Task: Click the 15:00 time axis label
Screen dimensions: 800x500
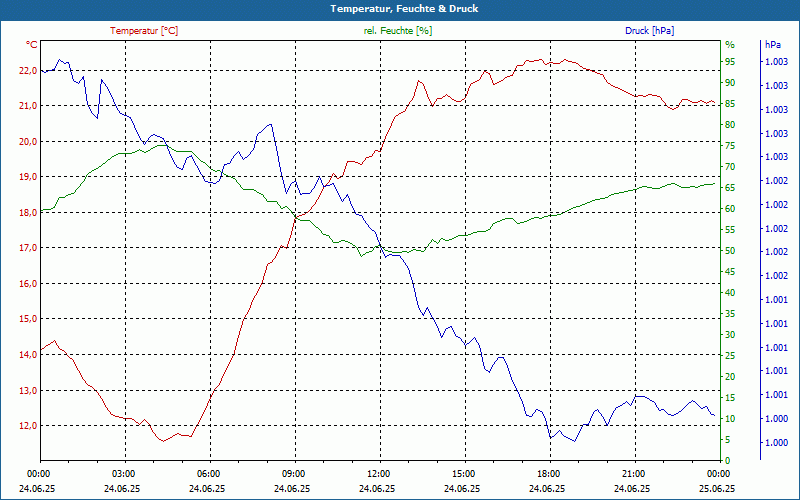Action: point(463,474)
